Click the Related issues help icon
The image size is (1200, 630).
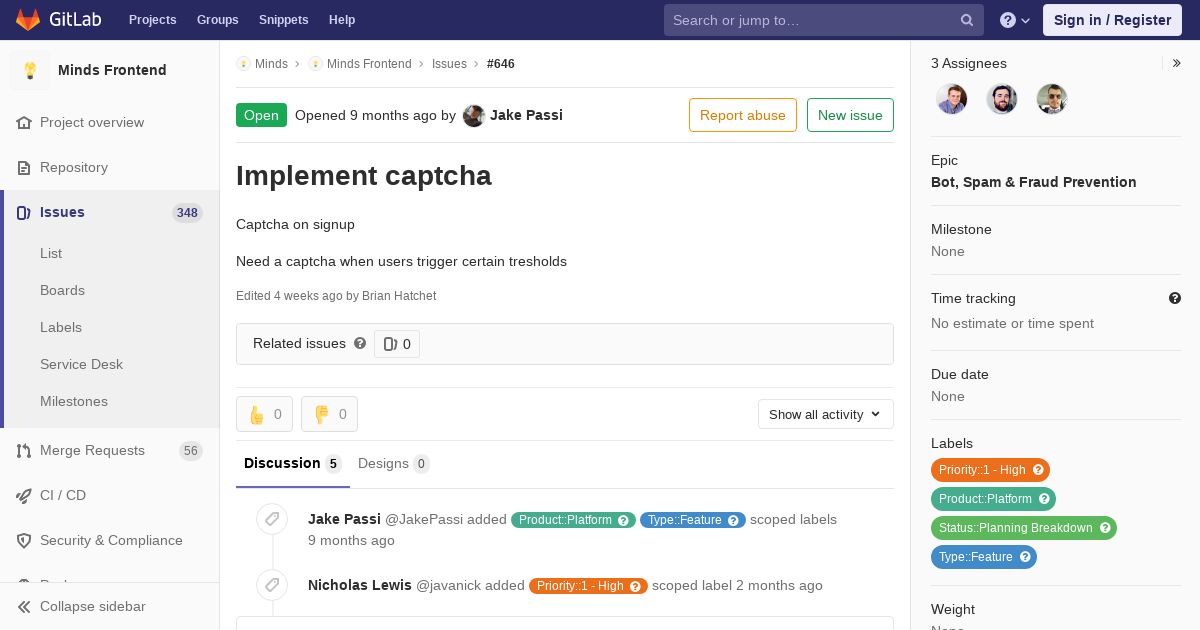(x=360, y=343)
